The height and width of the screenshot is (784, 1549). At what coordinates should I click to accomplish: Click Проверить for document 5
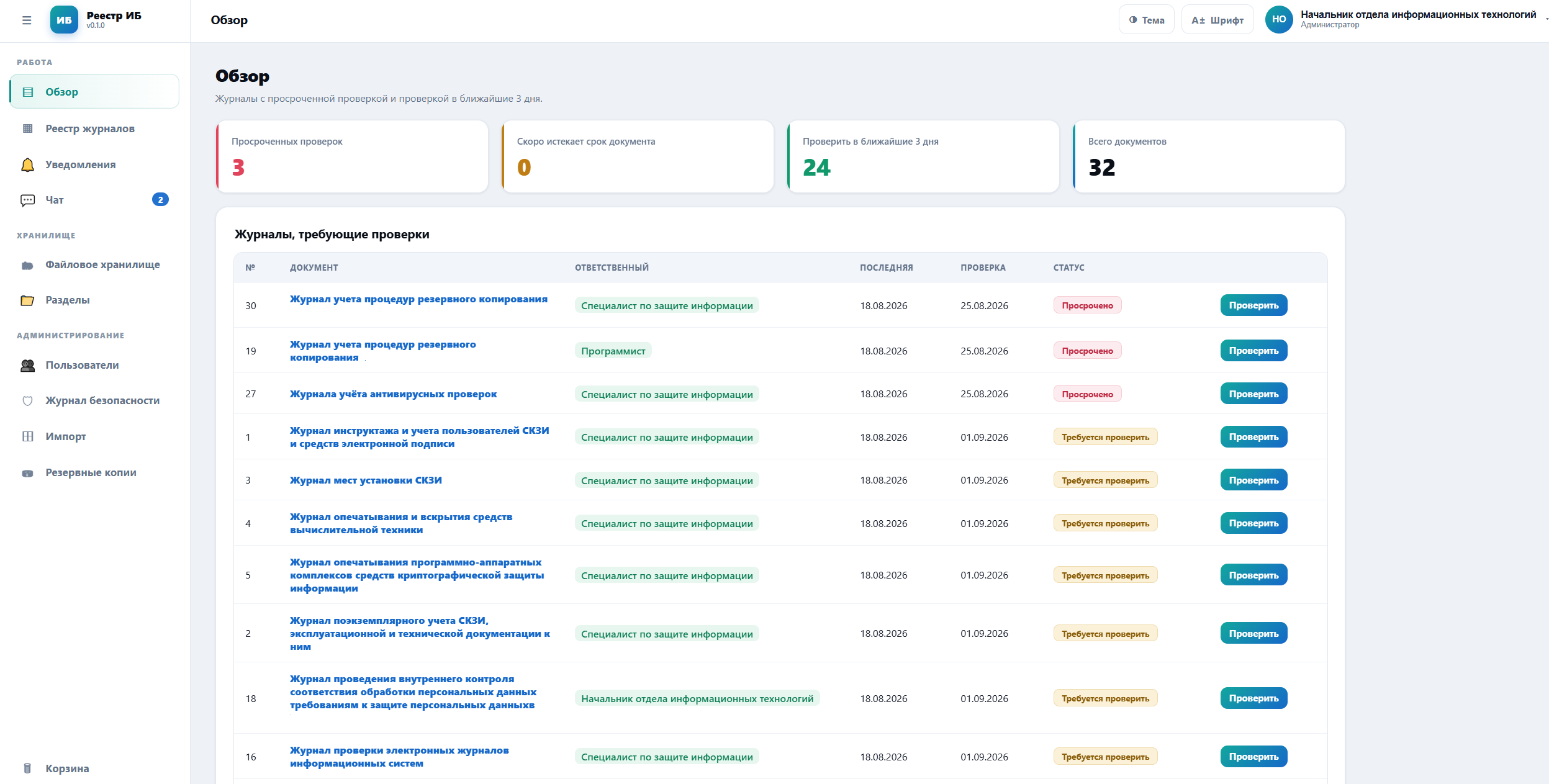tap(1253, 575)
